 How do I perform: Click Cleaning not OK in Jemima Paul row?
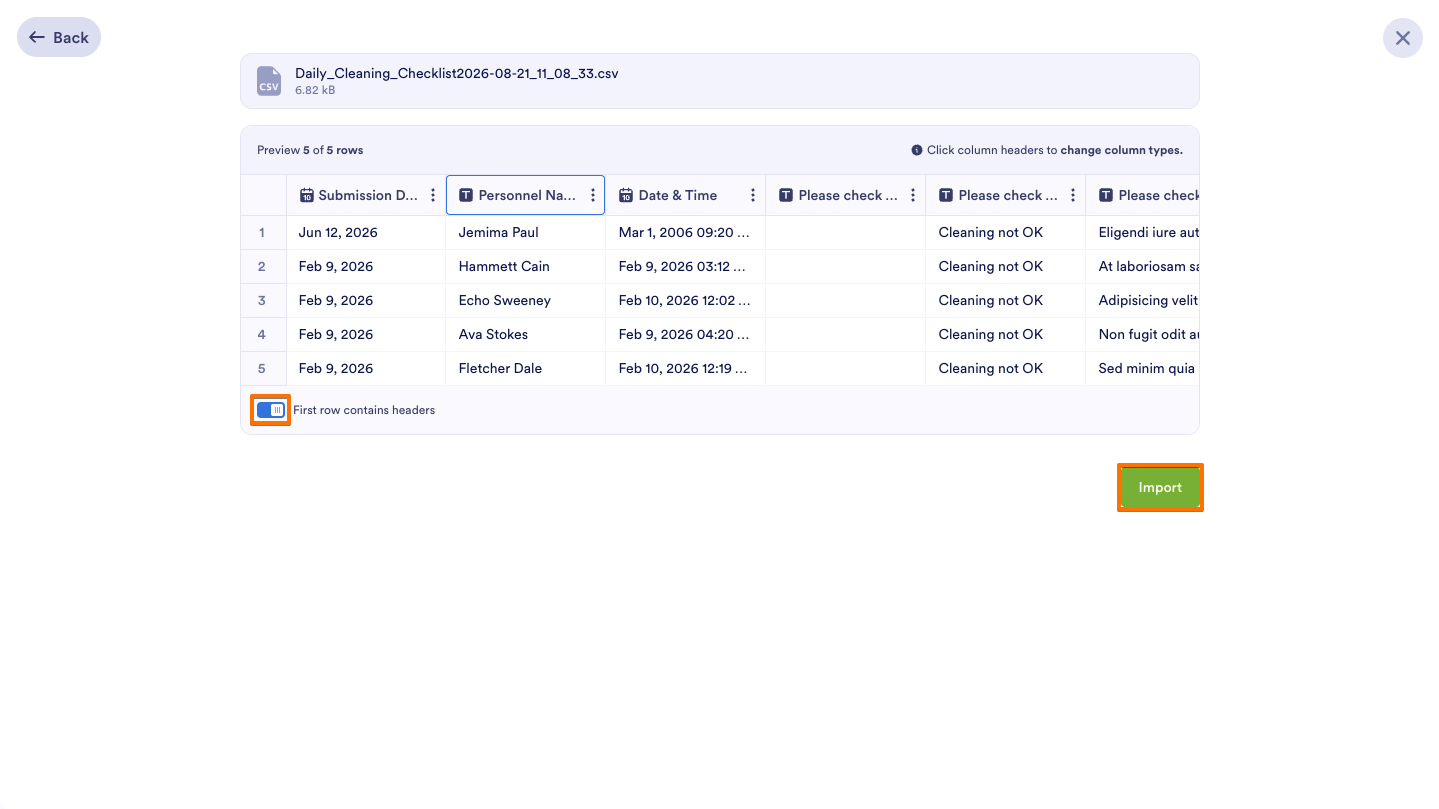point(1005,232)
